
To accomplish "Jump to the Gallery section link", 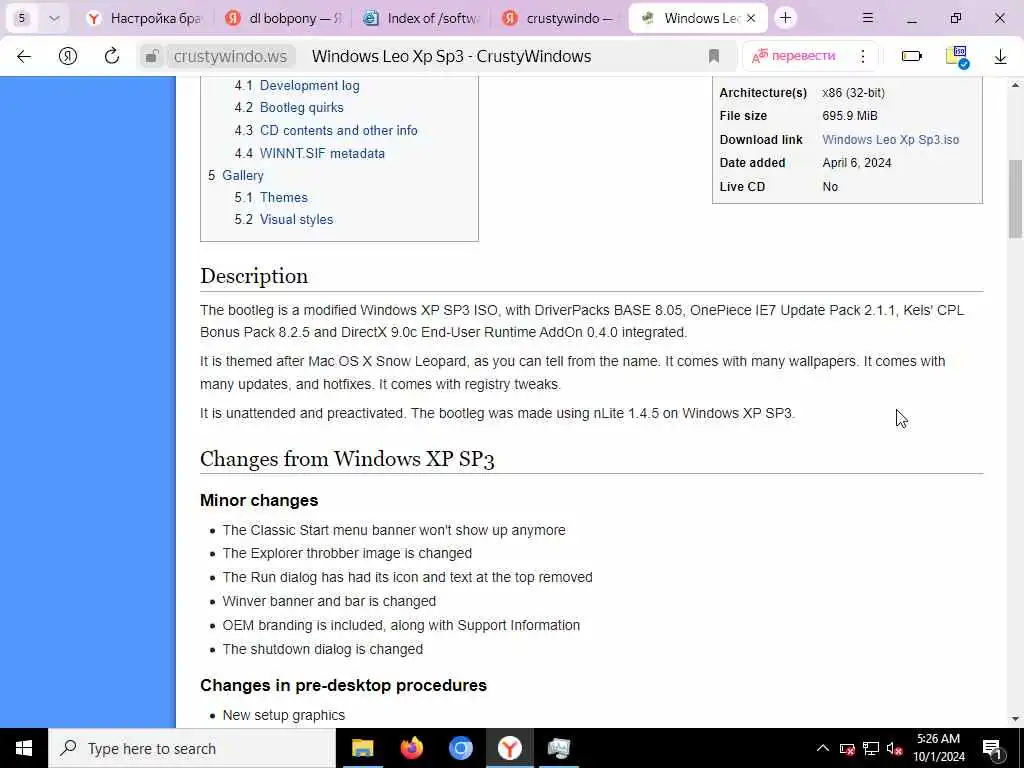I will 242,175.
